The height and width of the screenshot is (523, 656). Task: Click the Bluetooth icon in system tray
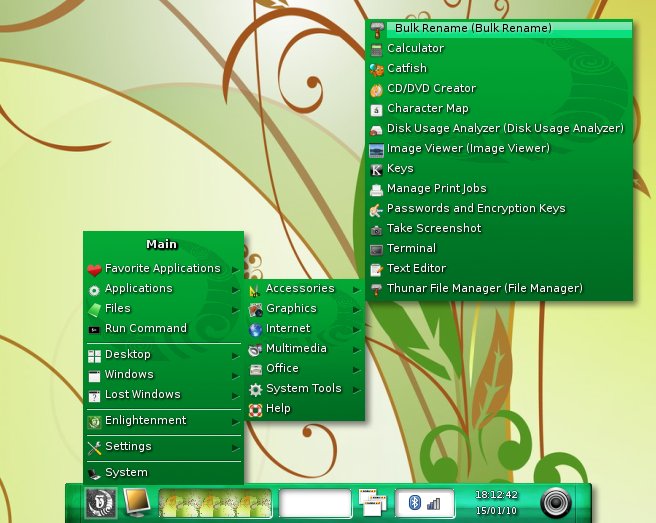[x=415, y=502]
